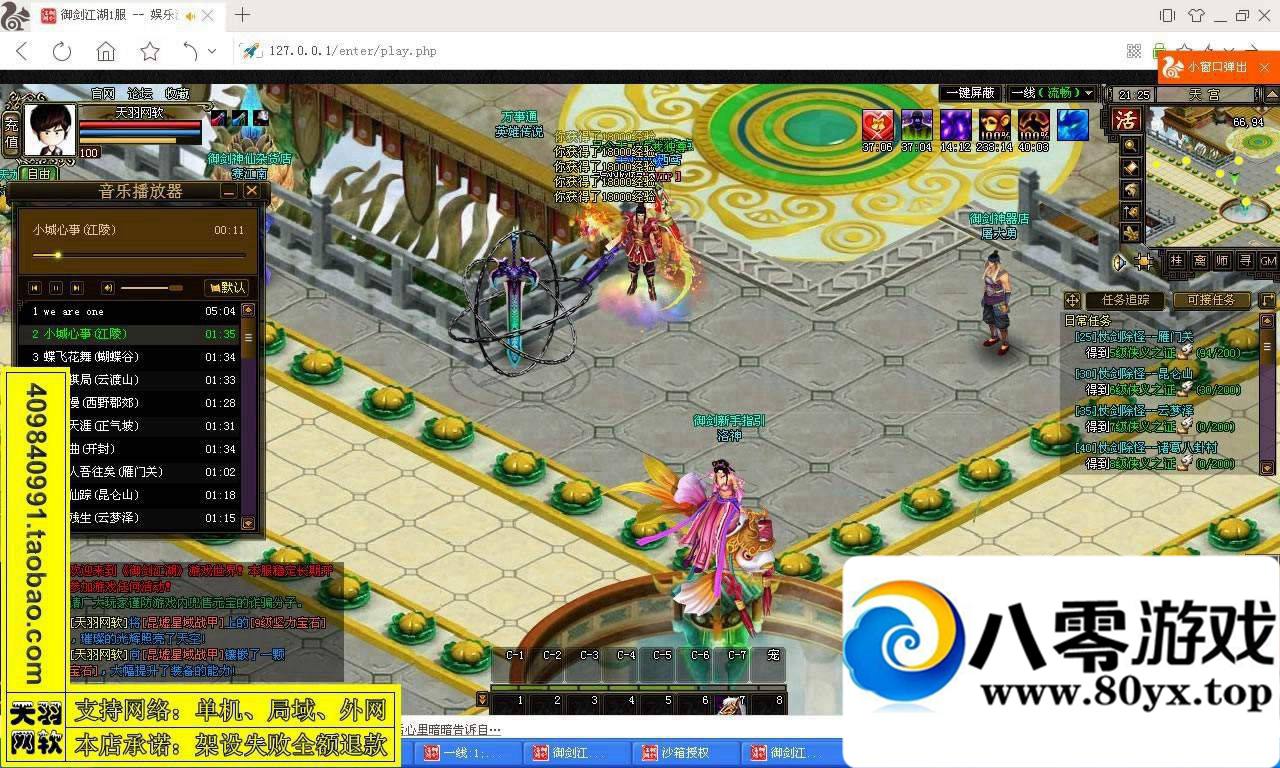The height and width of the screenshot is (768, 1280).
Task: Open quest [25]快剑除怪—雁门关
Action: [x=1134, y=337]
